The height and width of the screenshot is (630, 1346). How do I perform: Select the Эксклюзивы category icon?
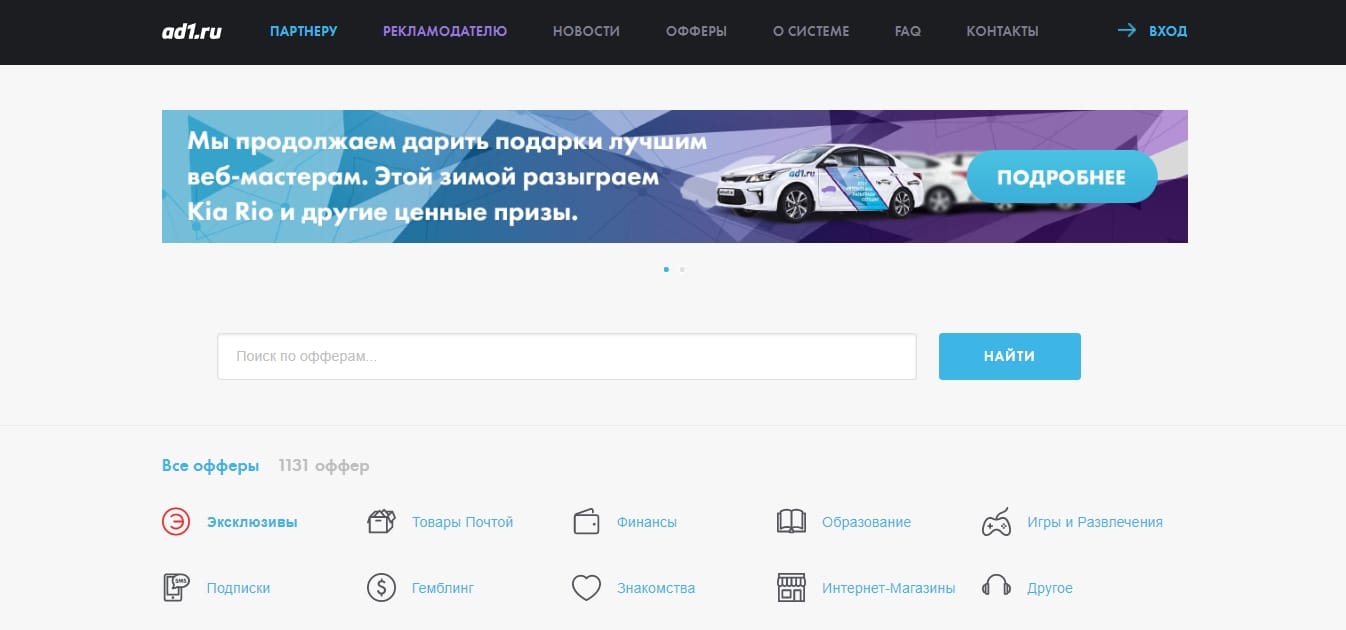coord(176,522)
